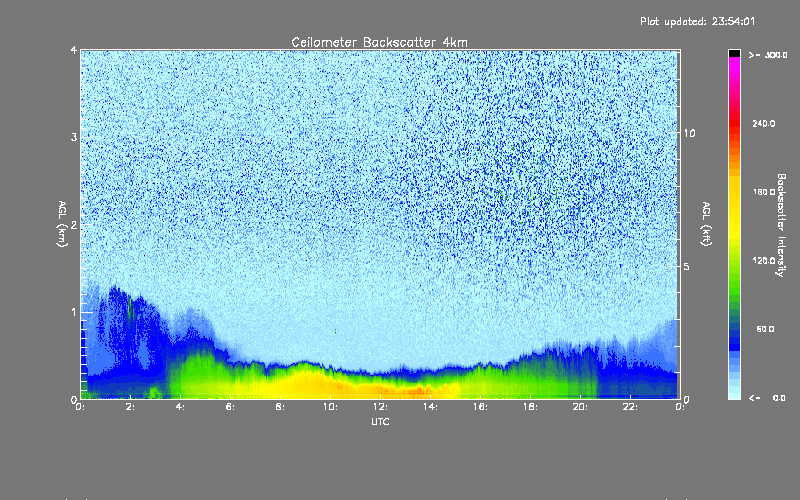Click the '120.0' colorbar tick value
800x500 pixels.
[764, 260]
